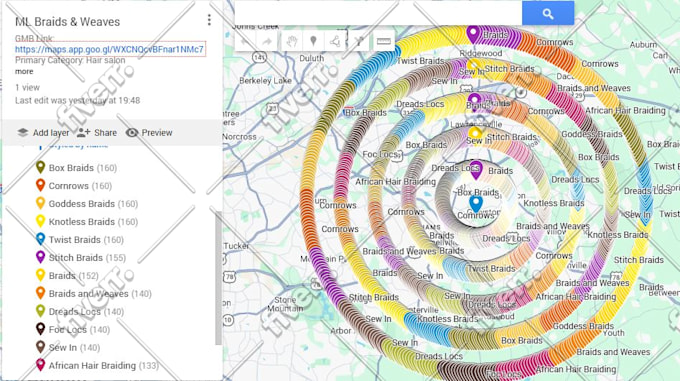Click the sidebar vertical scrollbar
The width and height of the screenshot is (680, 381).
click(x=219, y=277)
